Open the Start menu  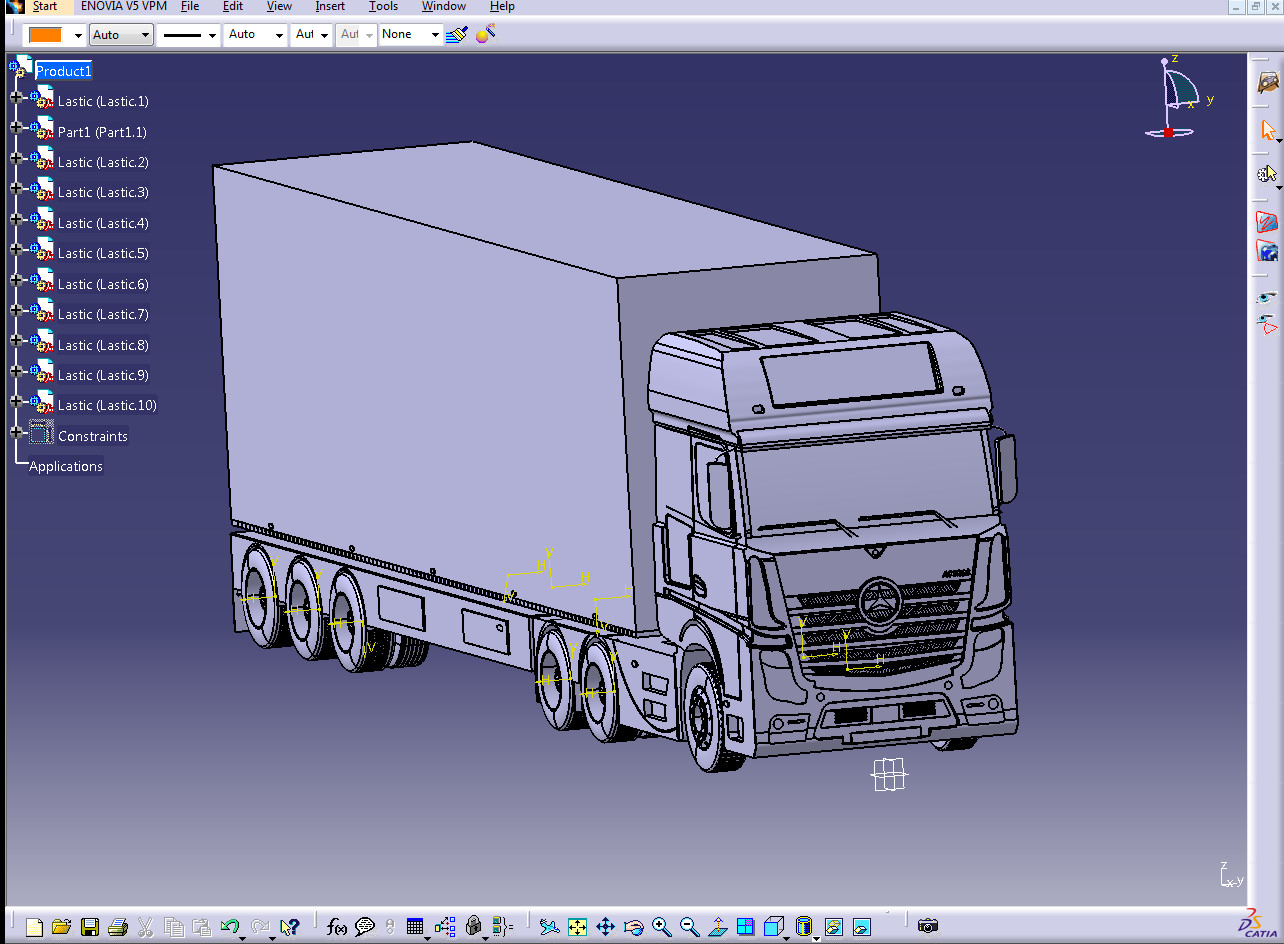click(x=45, y=6)
